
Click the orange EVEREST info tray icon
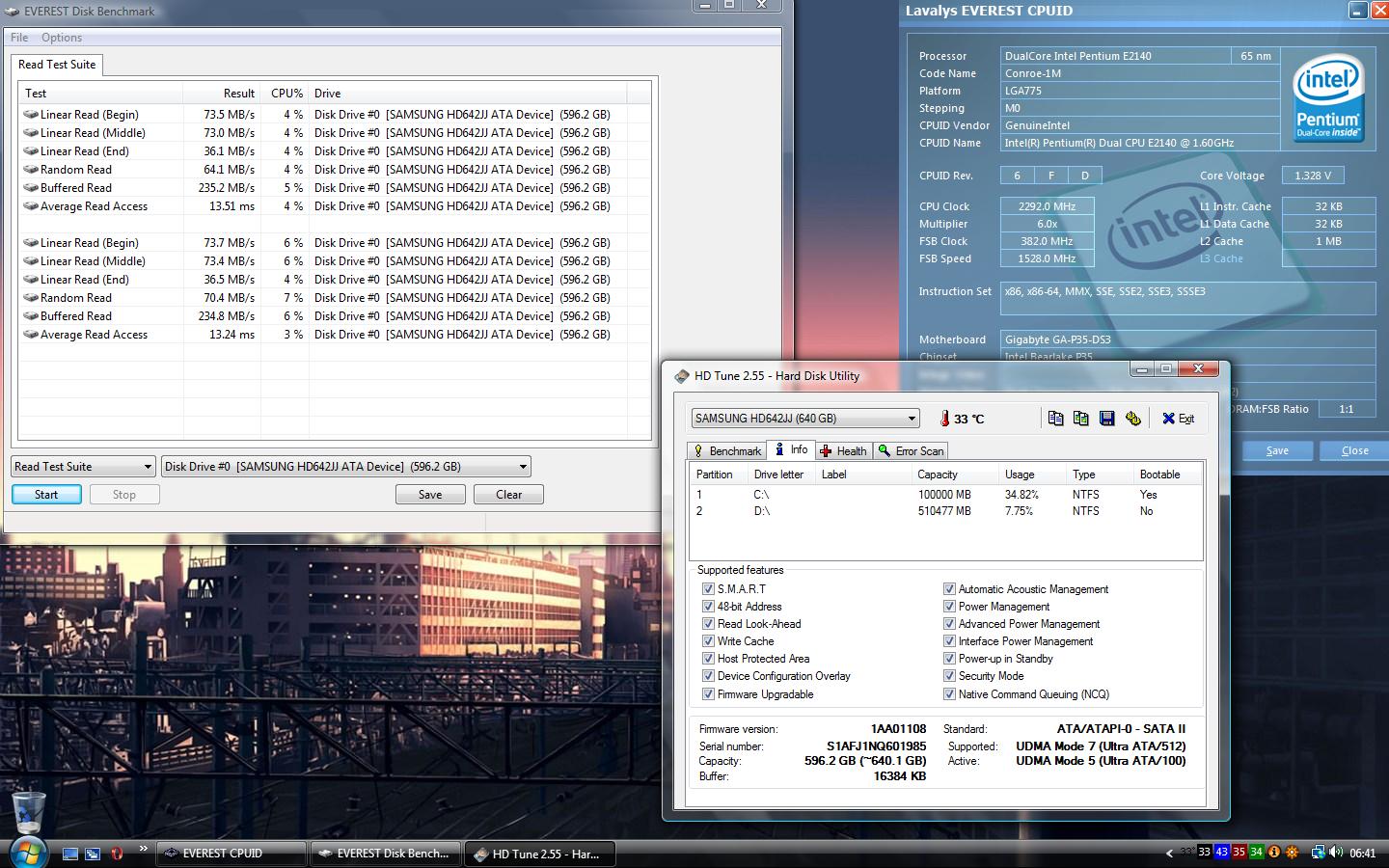1273,853
